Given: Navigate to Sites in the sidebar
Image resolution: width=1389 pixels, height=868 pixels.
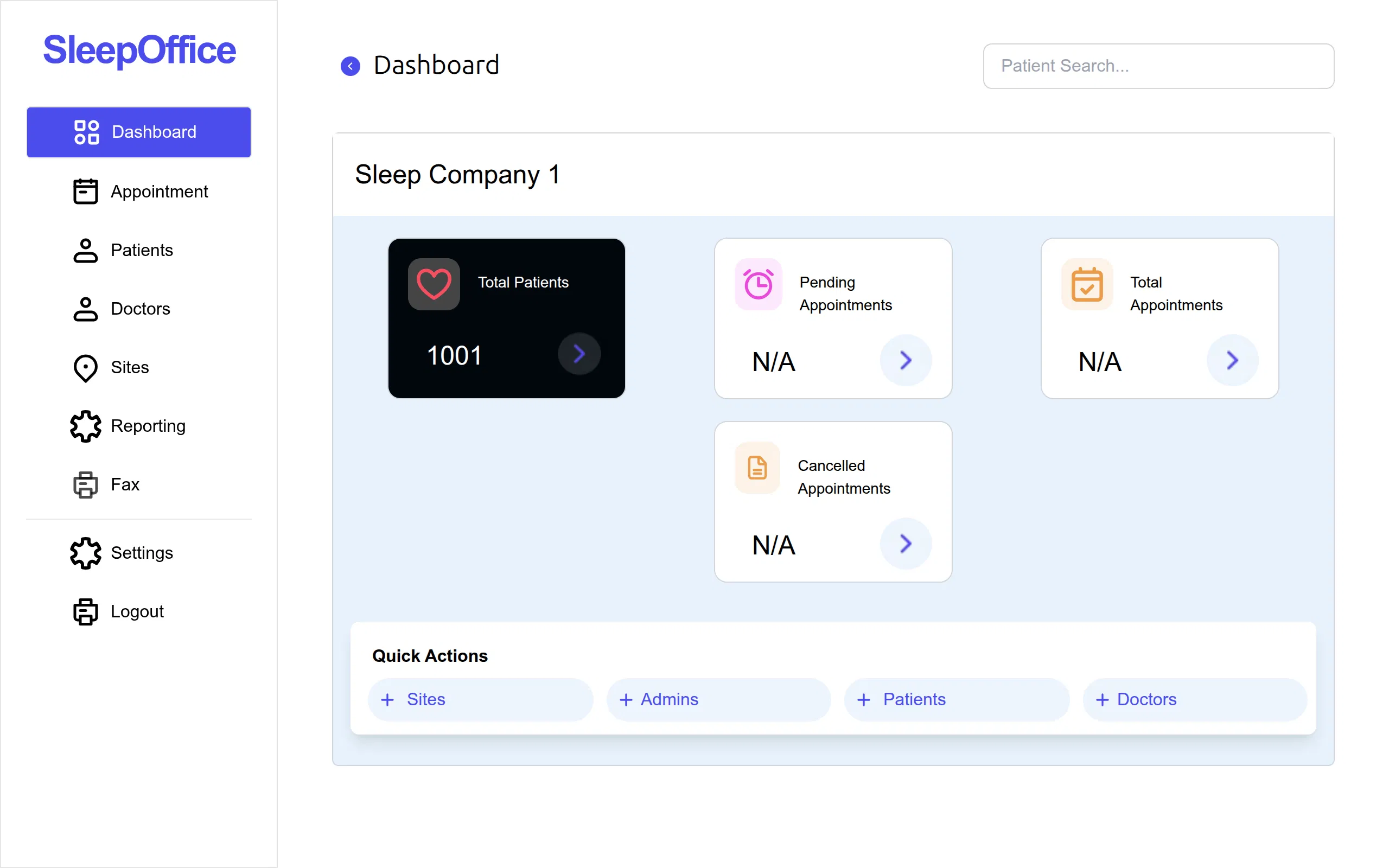Looking at the screenshot, I should point(139,367).
